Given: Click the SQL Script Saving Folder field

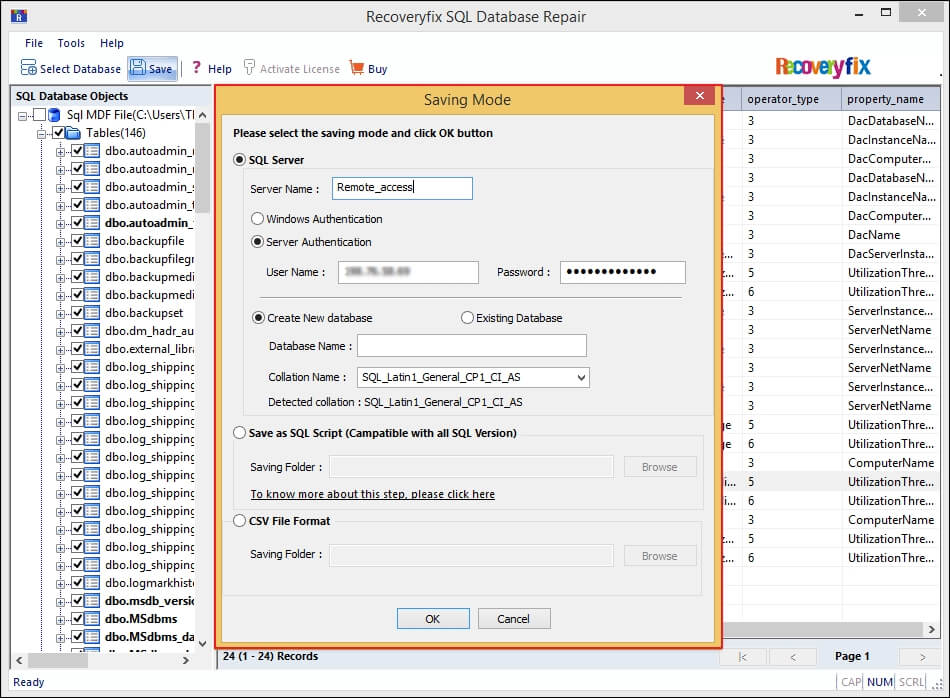Looking at the screenshot, I should (471, 467).
